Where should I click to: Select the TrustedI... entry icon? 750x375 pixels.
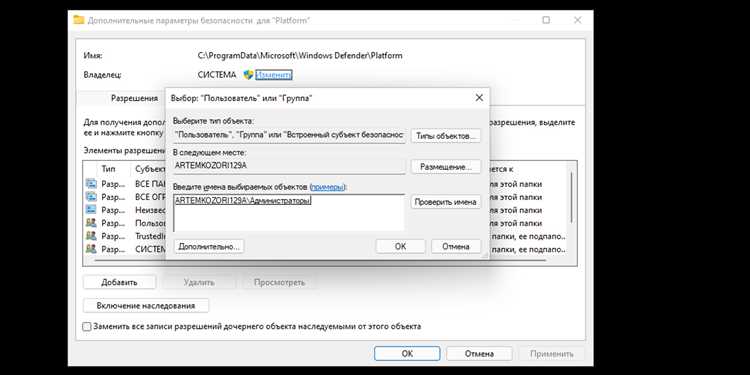tap(91, 236)
